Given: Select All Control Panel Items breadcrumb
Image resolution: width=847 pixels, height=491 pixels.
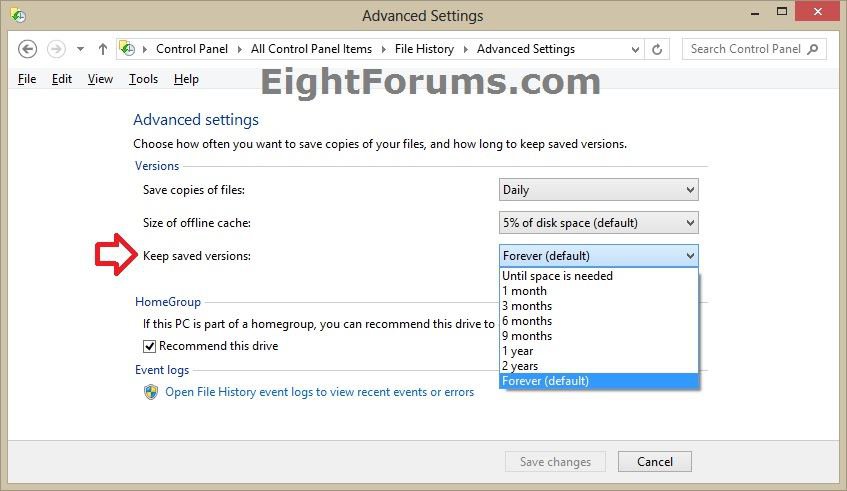Looking at the screenshot, I should coord(311,49).
